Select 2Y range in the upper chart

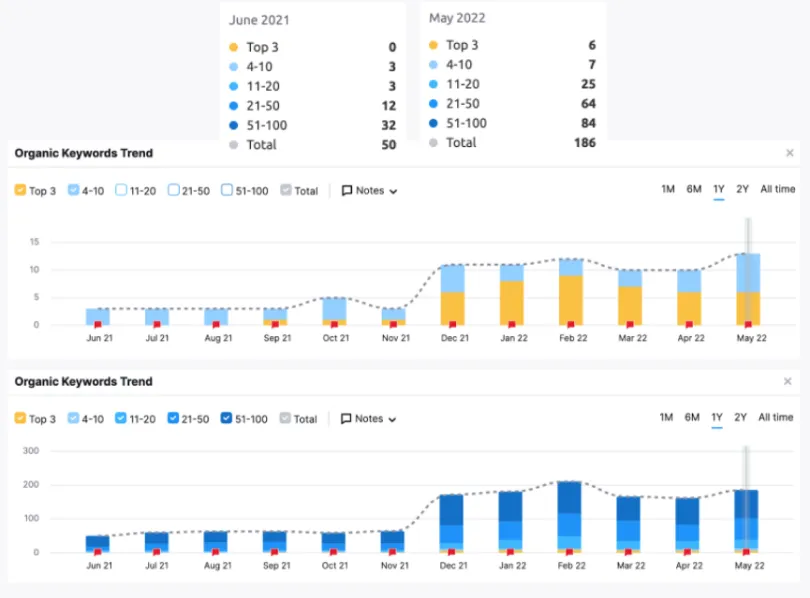tap(742, 189)
